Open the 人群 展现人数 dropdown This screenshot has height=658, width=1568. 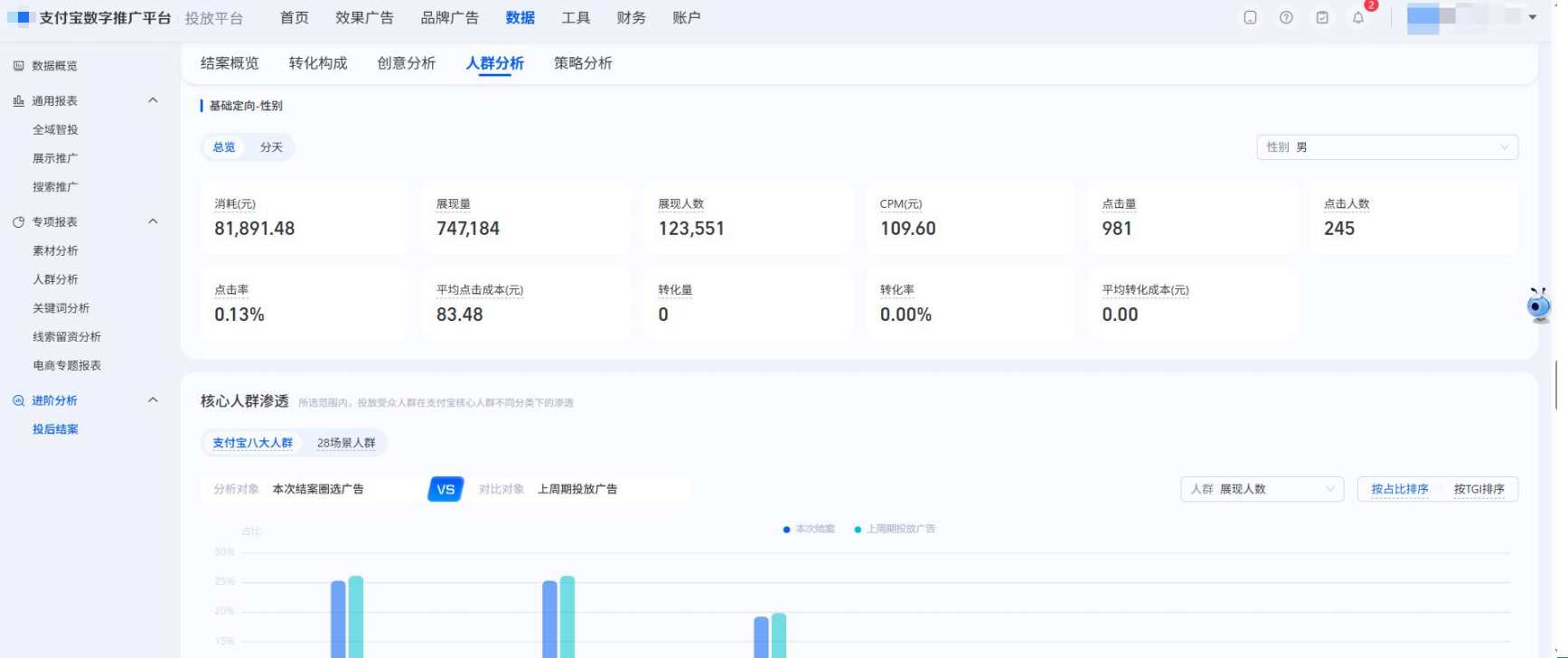point(1263,489)
